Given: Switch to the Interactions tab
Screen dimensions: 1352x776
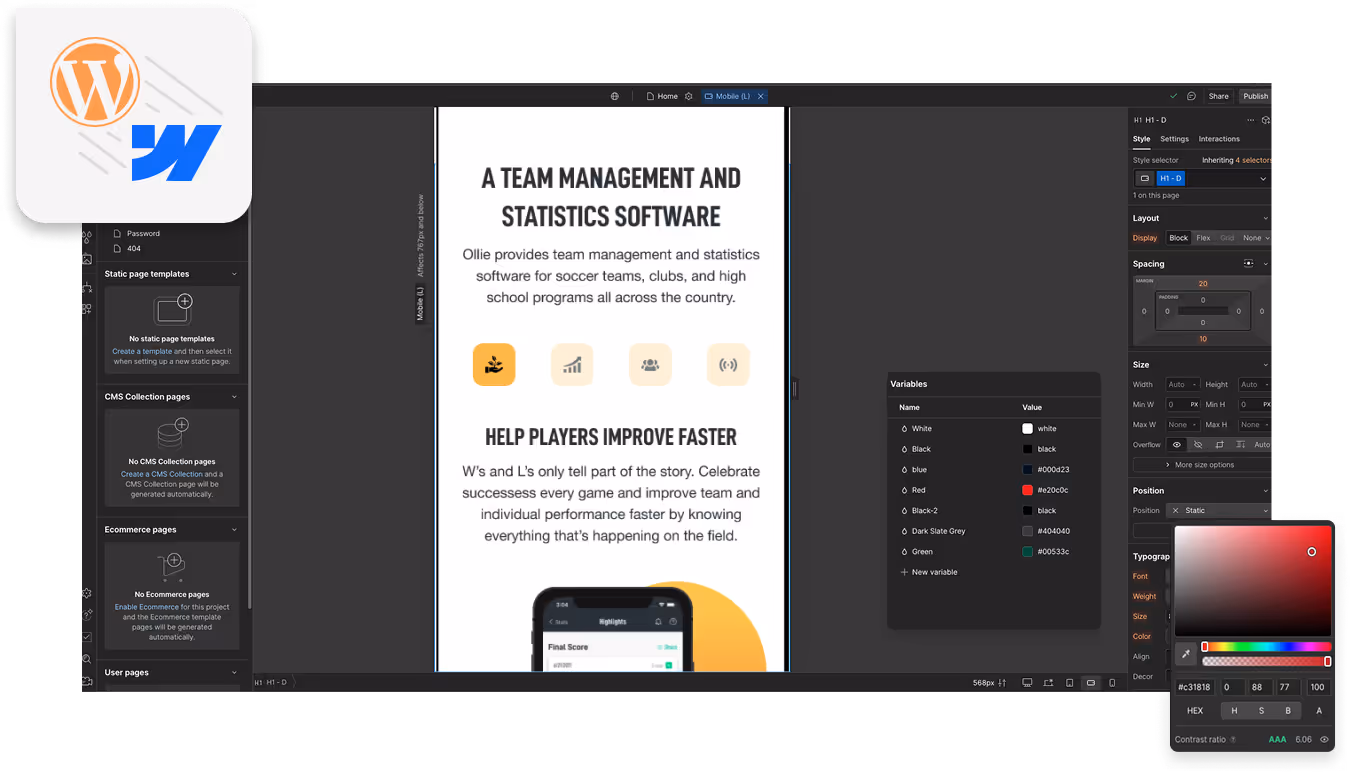Looking at the screenshot, I should pos(1219,139).
